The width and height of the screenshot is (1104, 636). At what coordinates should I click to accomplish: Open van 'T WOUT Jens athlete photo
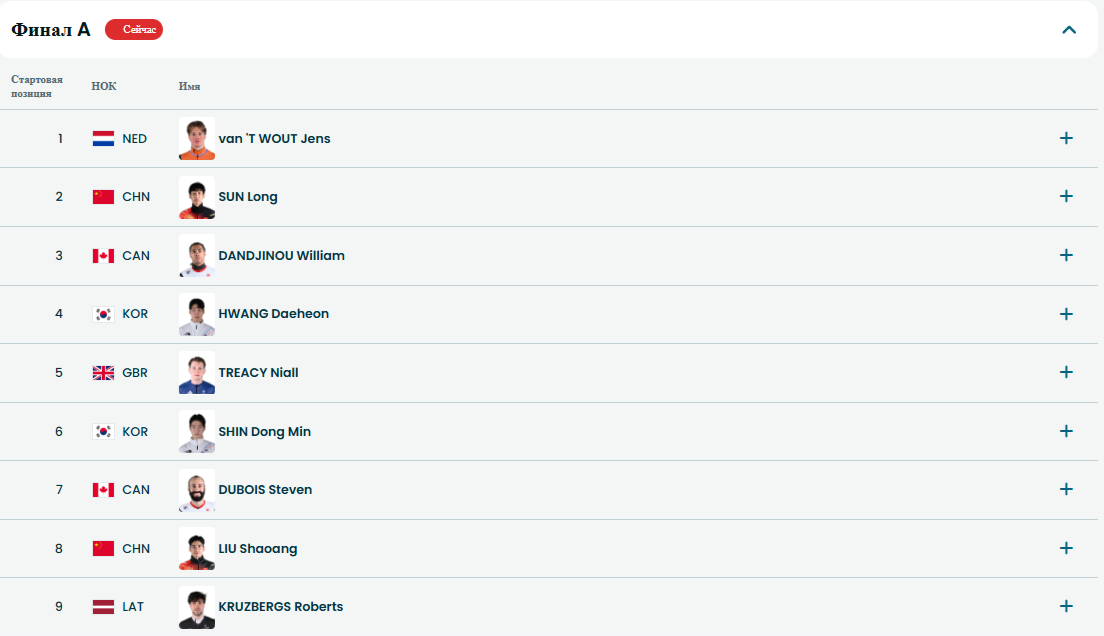click(196, 139)
